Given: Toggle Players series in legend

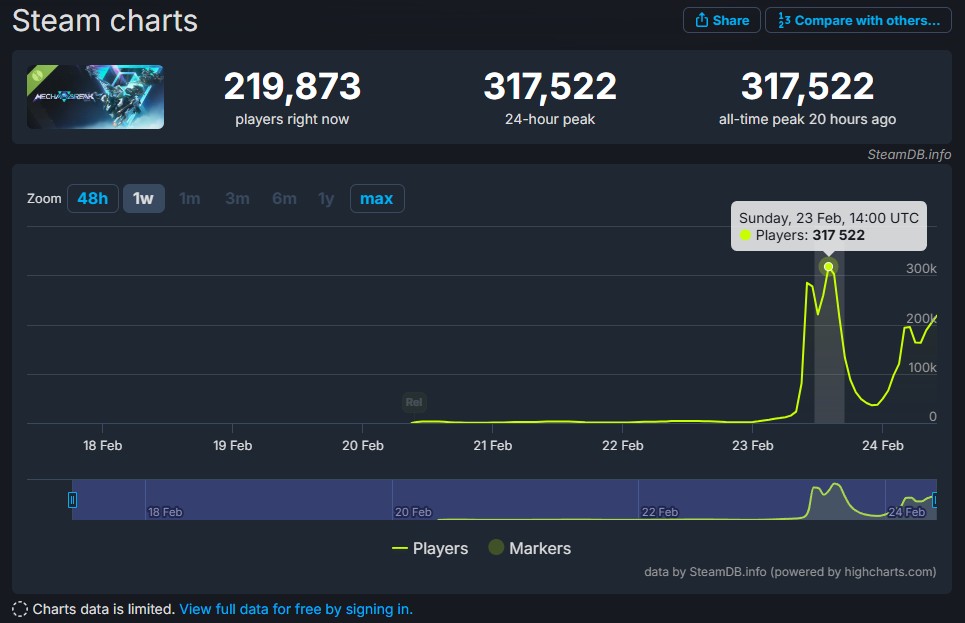Looking at the screenshot, I should coord(430,548).
